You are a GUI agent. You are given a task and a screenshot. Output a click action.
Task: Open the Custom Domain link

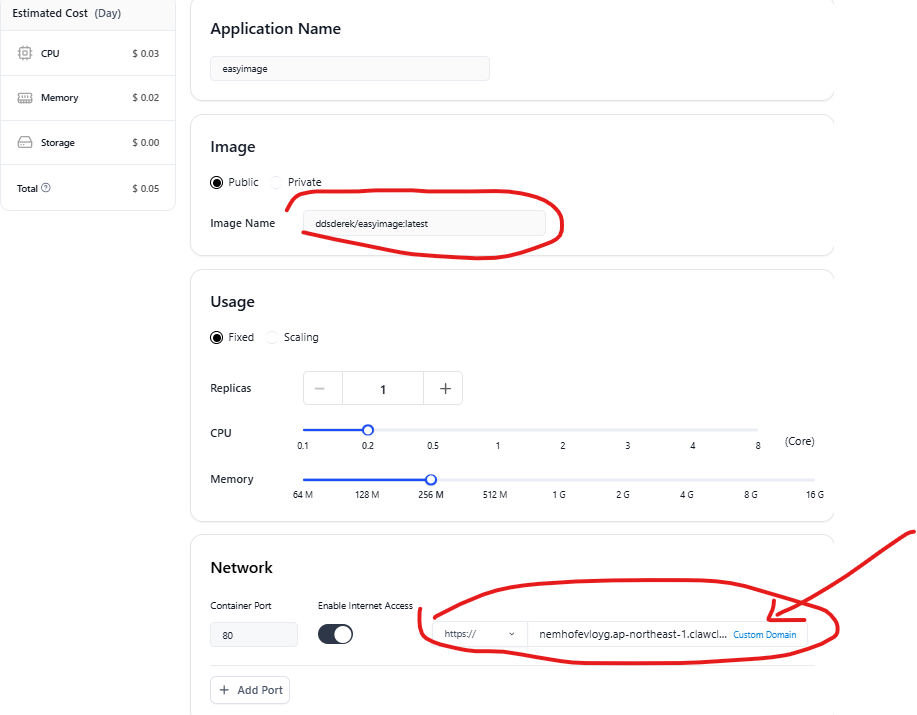click(764, 635)
